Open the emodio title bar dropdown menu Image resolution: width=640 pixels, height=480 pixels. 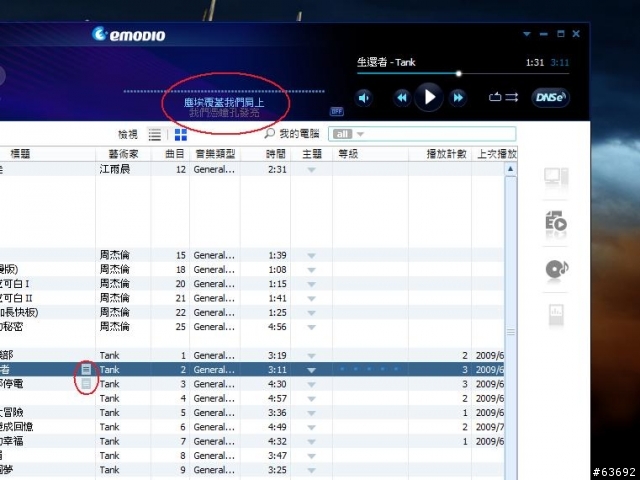[527, 34]
